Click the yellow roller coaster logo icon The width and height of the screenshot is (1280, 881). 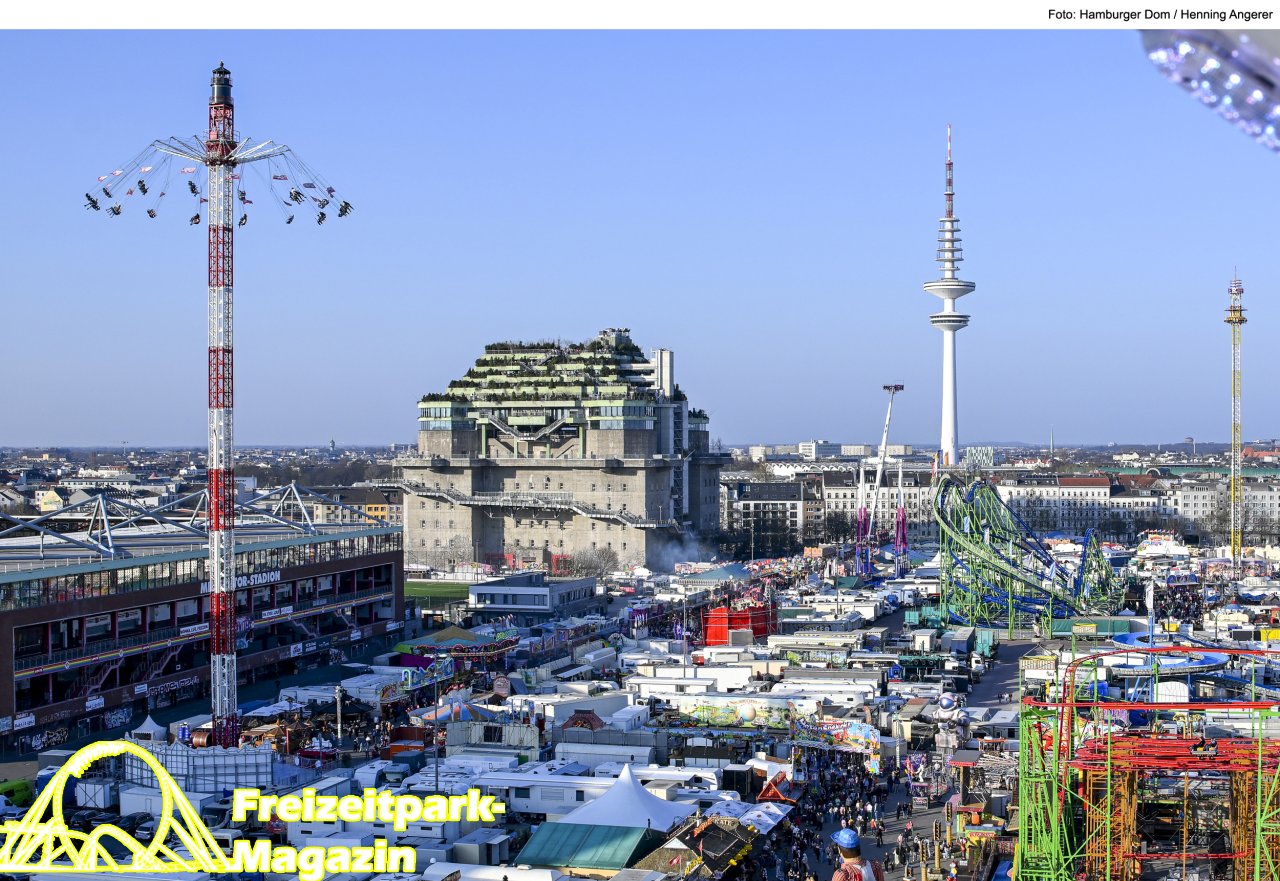pyautogui.click(x=110, y=810)
